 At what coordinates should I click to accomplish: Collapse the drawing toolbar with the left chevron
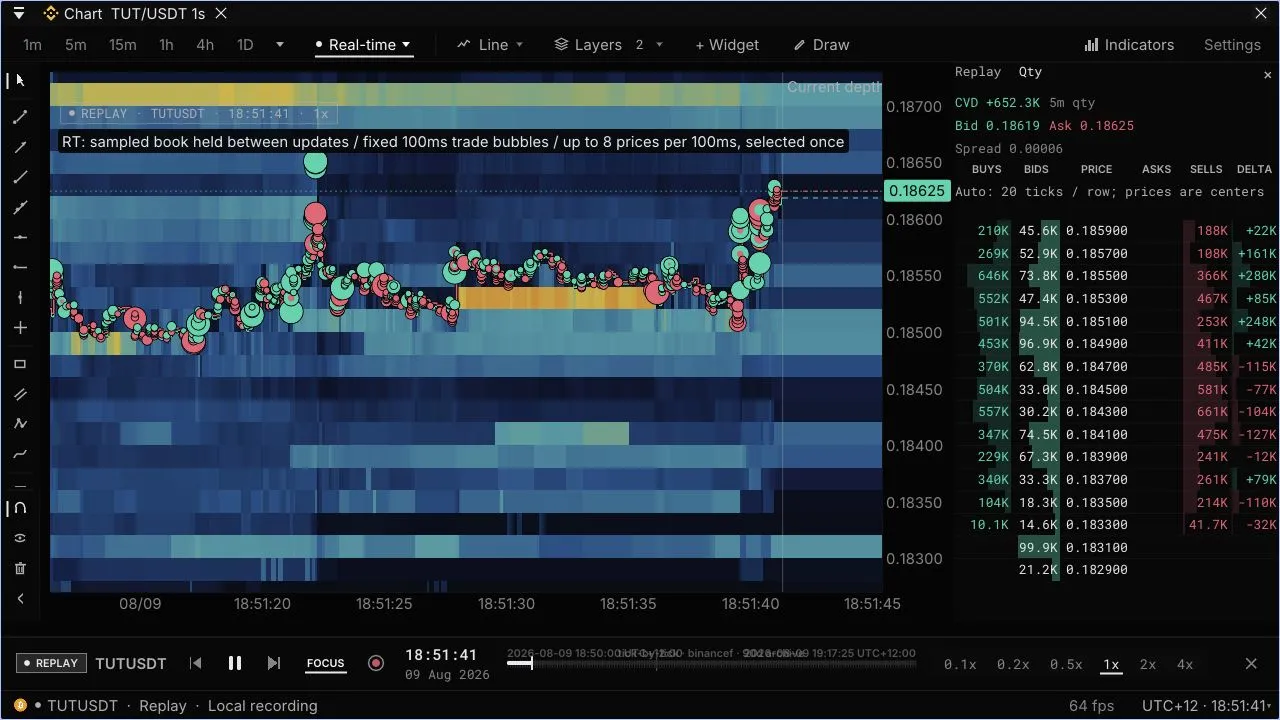(x=20, y=598)
